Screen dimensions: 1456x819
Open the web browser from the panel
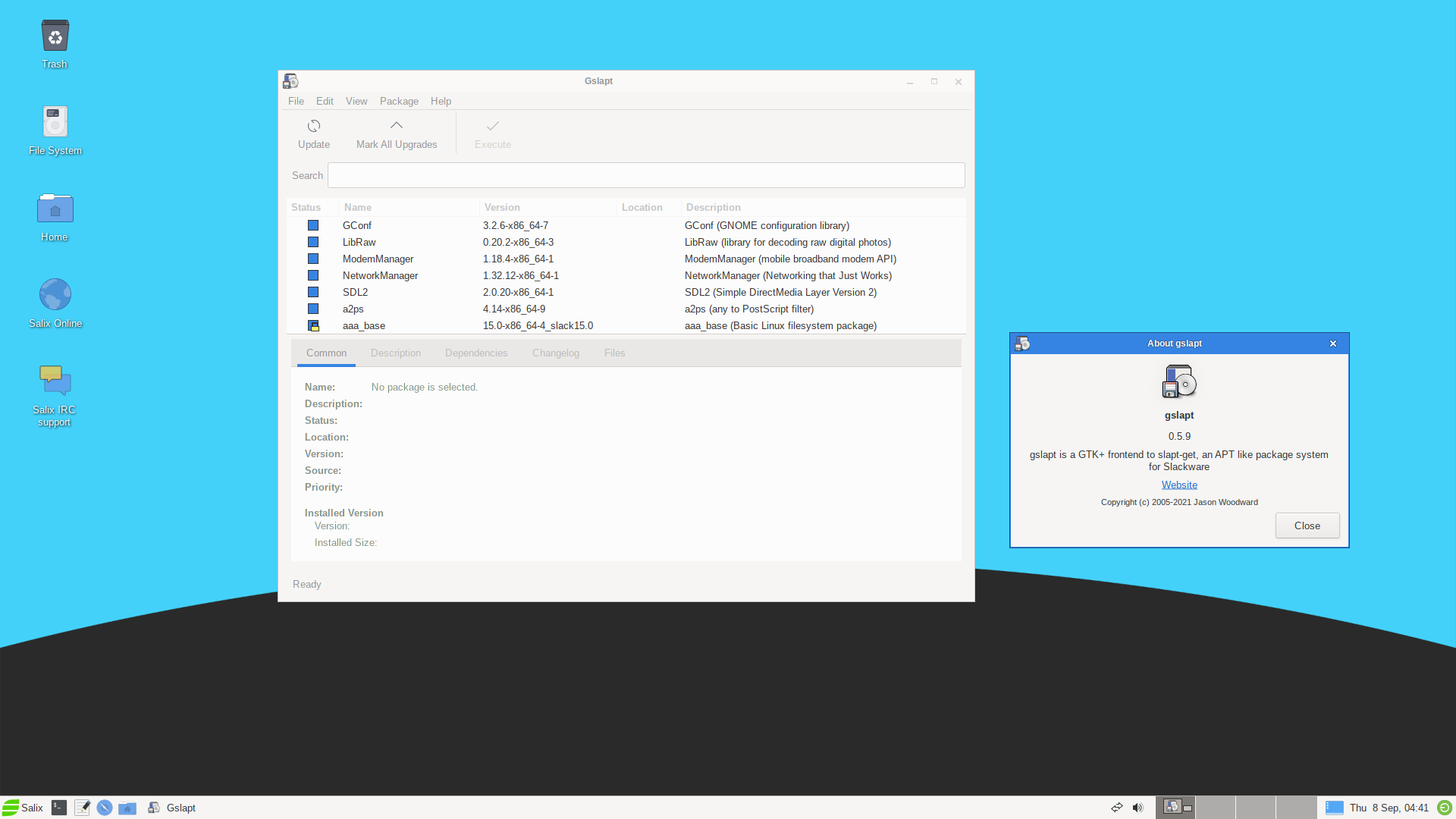105,808
